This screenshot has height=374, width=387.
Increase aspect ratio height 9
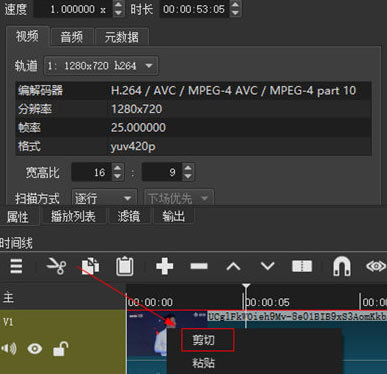(x=188, y=167)
